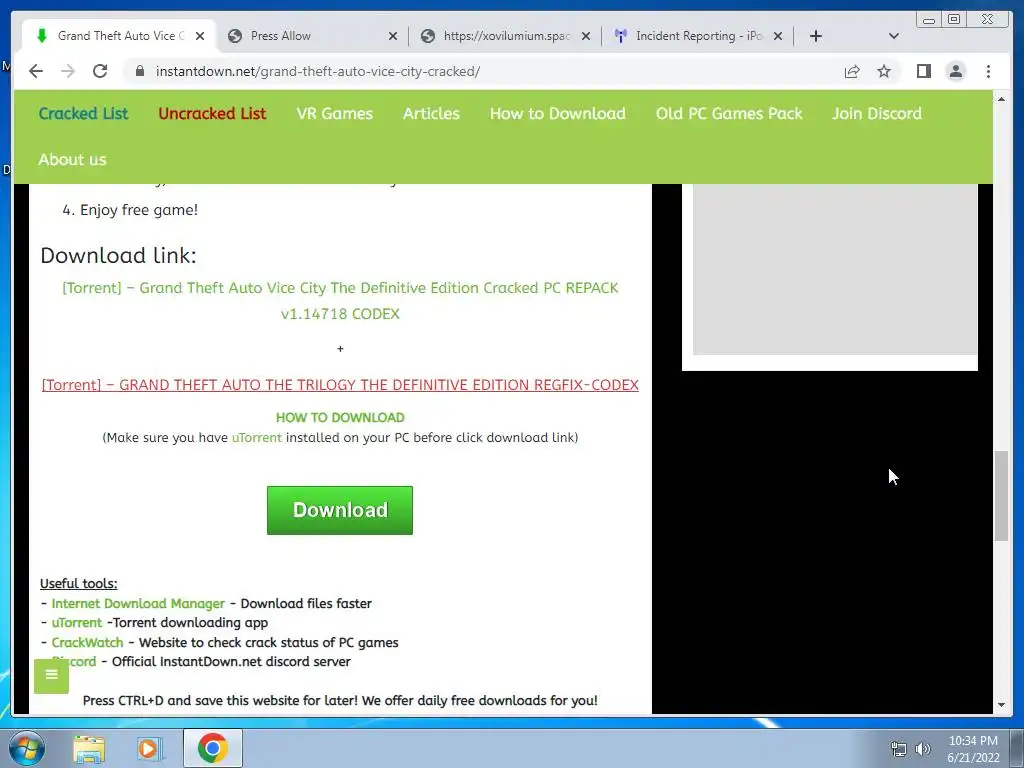
Task: Open the network tray icon
Action: point(899,749)
